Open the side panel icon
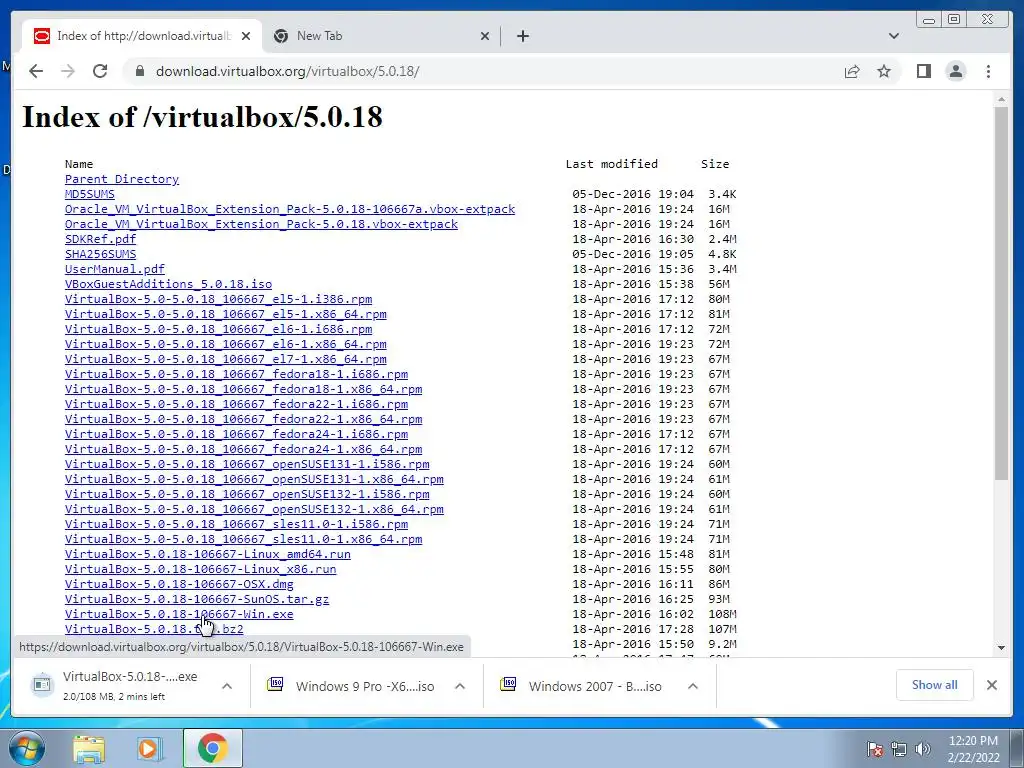The image size is (1024, 768). tap(923, 71)
